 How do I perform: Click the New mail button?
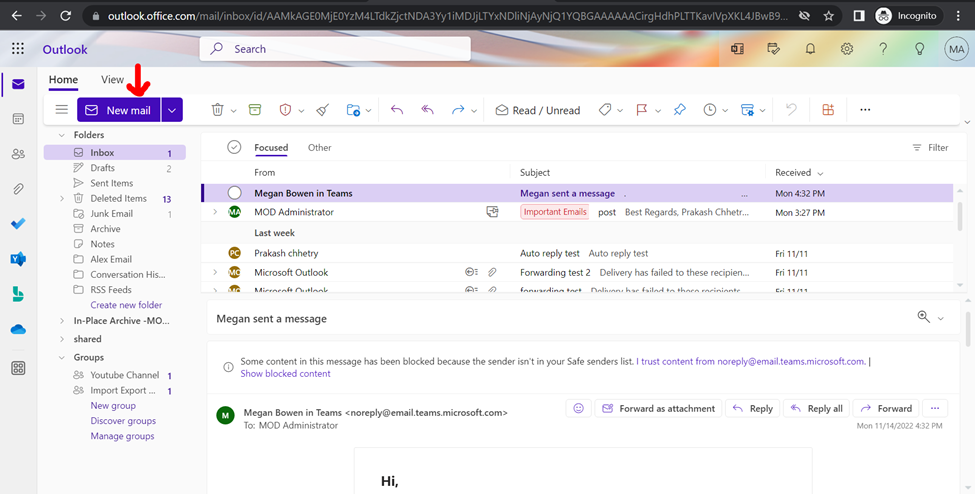[x=119, y=110]
